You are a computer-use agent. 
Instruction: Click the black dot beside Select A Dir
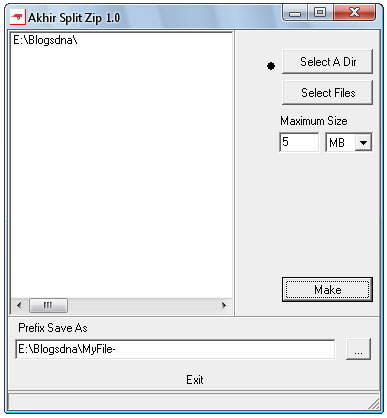pos(271,66)
